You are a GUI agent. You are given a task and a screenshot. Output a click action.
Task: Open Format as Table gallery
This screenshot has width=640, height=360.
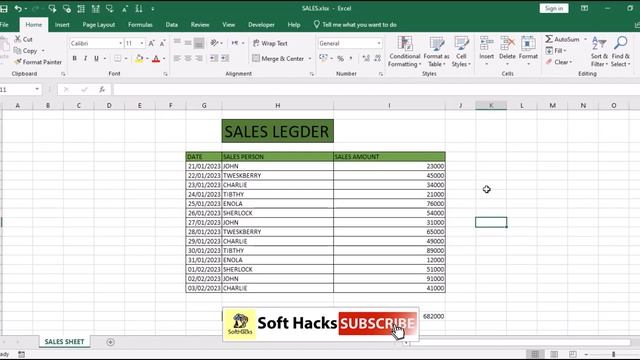pyautogui.click(x=436, y=51)
